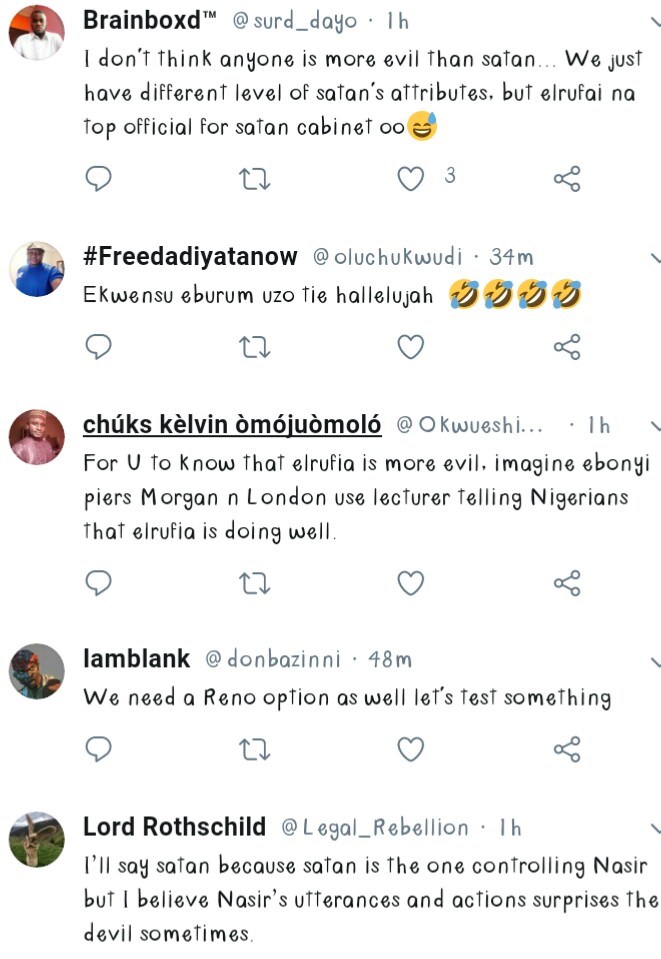The image size is (661, 959).
Task: Like #Freedadiyatanow's tweet
Action: 411,347
